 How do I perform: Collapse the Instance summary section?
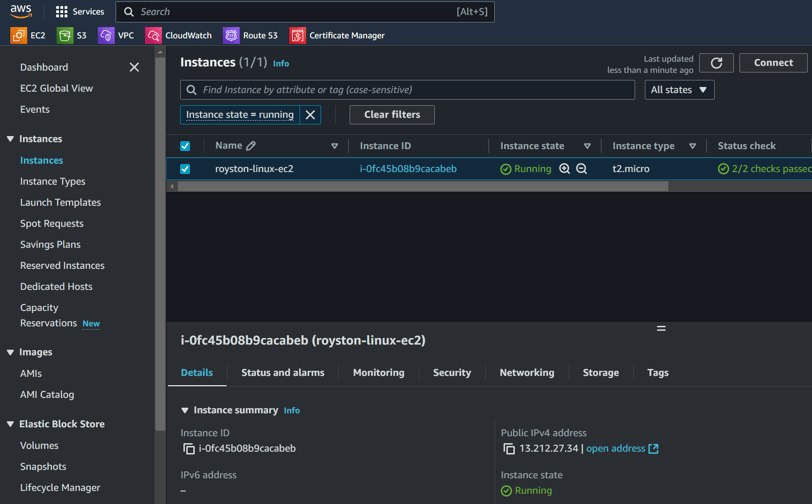(185, 410)
